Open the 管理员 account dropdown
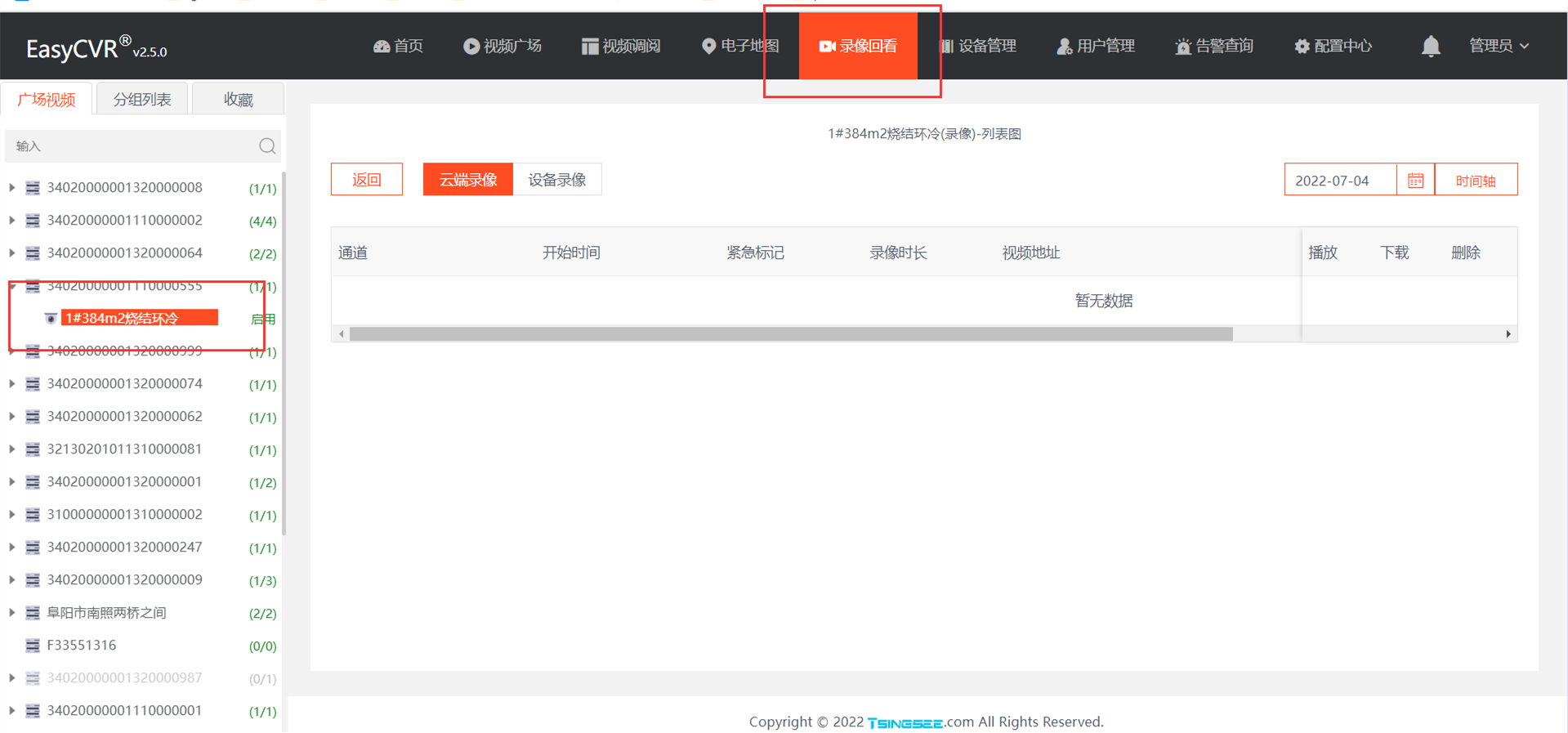1568x733 pixels. [x=1499, y=46]
